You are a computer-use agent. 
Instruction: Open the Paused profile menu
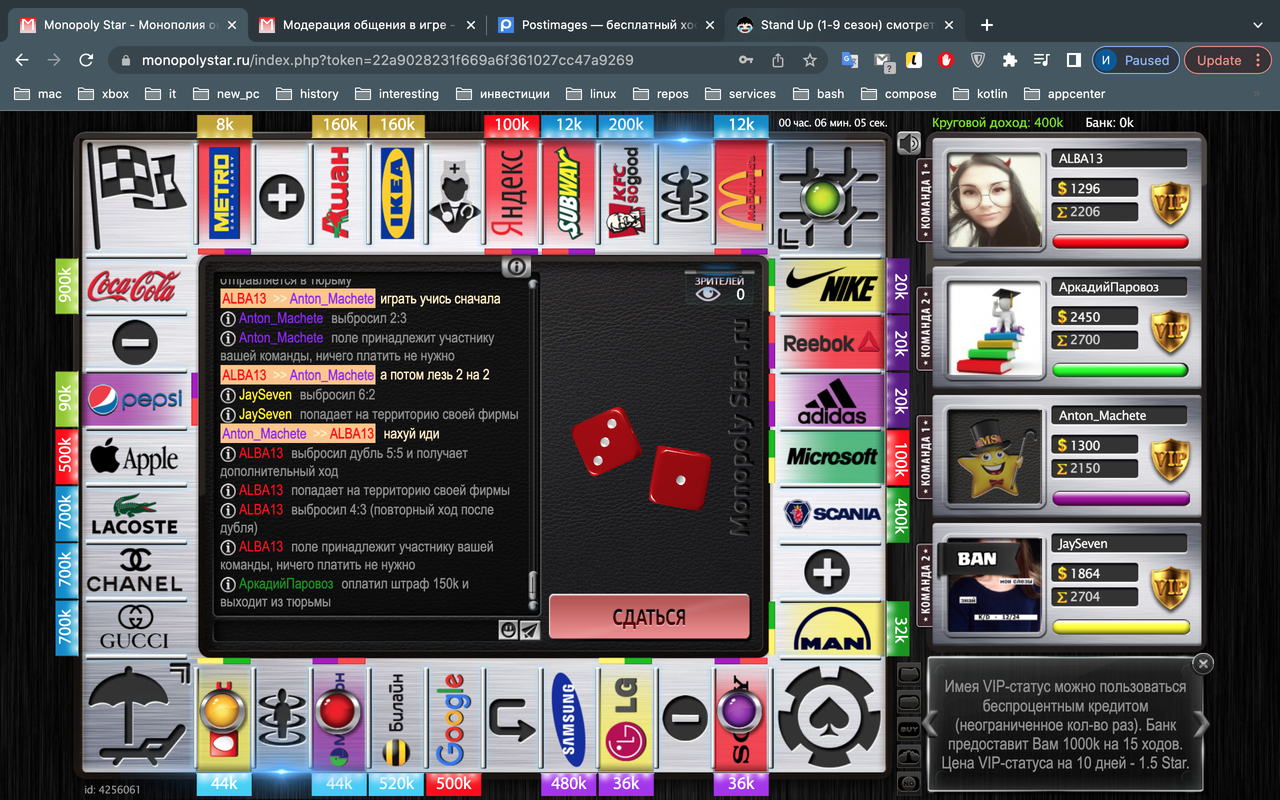tap(1135, 60)
